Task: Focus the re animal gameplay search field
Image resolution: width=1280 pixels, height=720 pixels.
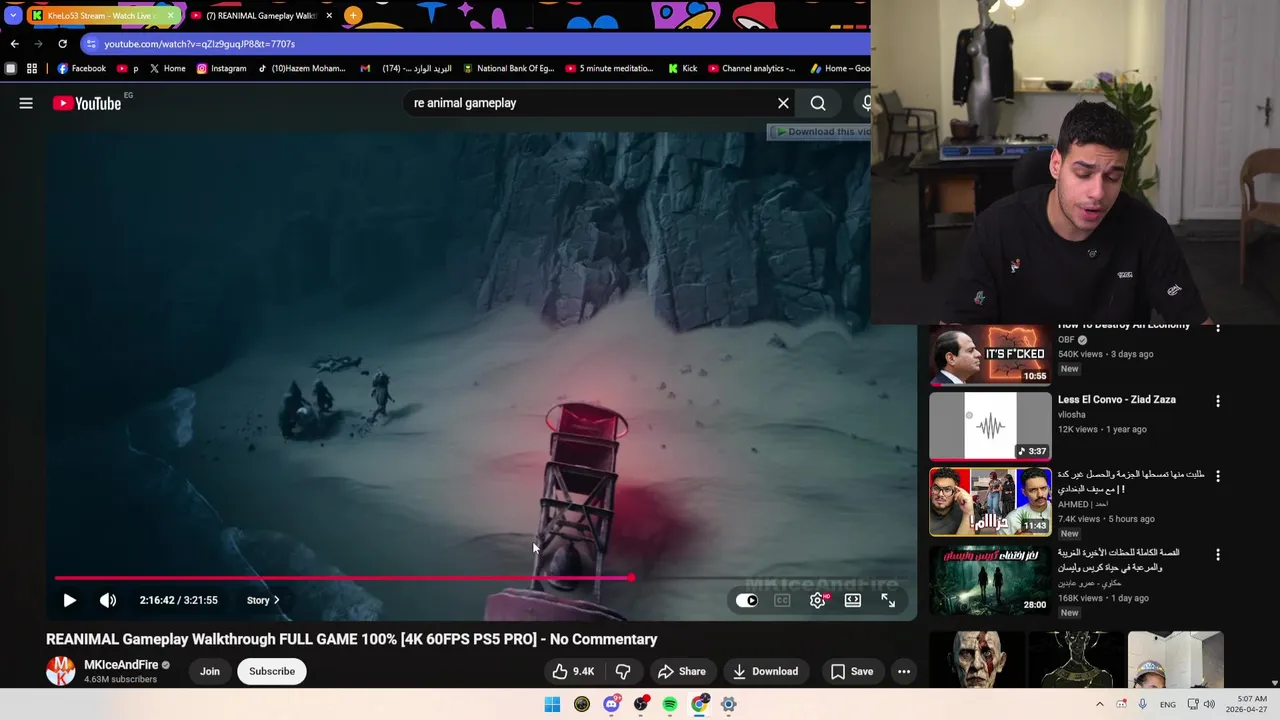Action: [590, 103]
